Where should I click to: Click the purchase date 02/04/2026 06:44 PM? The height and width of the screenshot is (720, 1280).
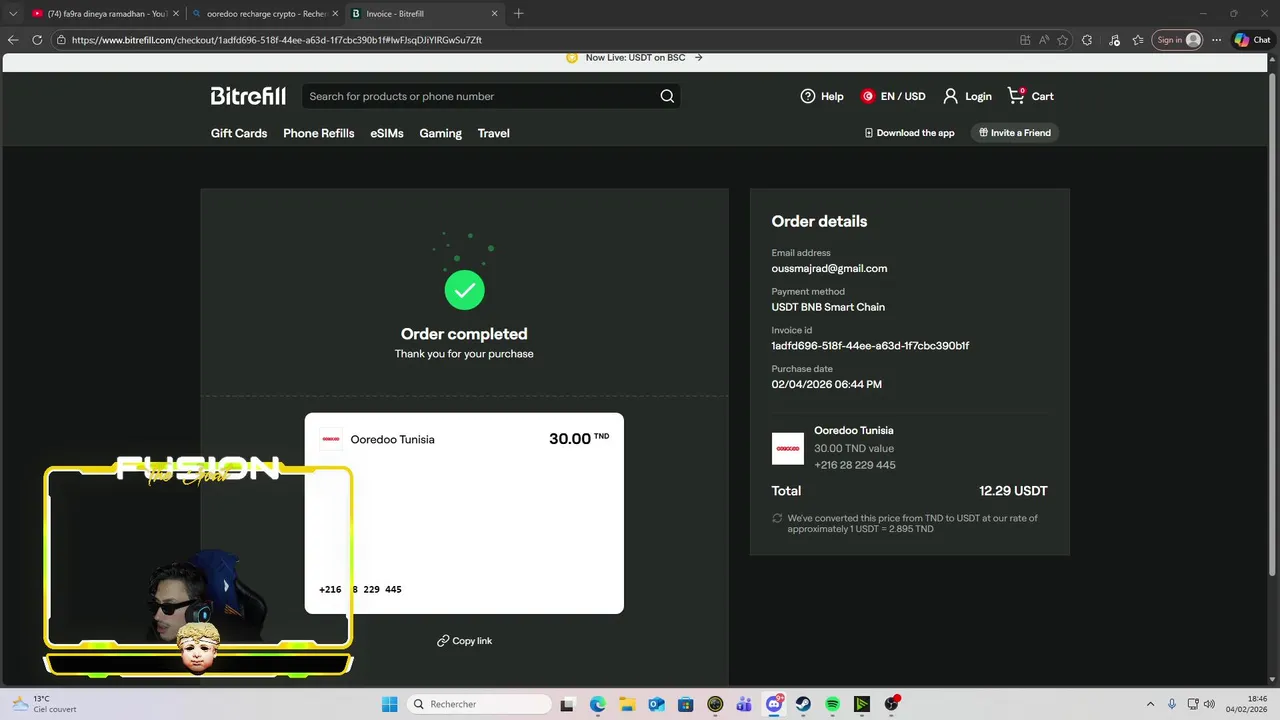coord(826,384)
